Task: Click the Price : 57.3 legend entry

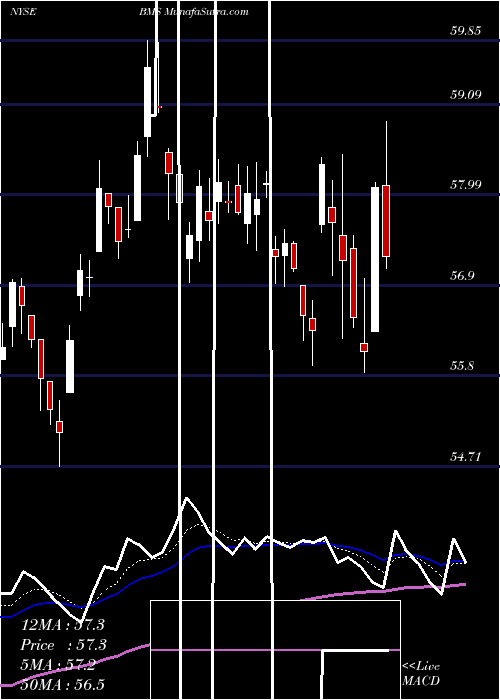Action: (62, 645)
